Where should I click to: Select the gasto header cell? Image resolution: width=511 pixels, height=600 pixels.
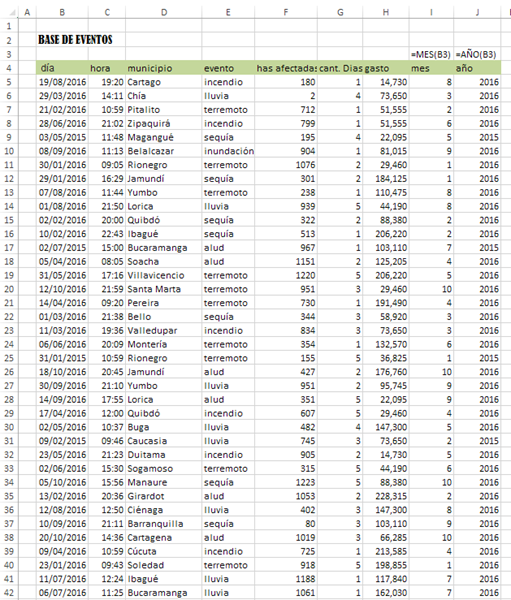click(386, 68)
